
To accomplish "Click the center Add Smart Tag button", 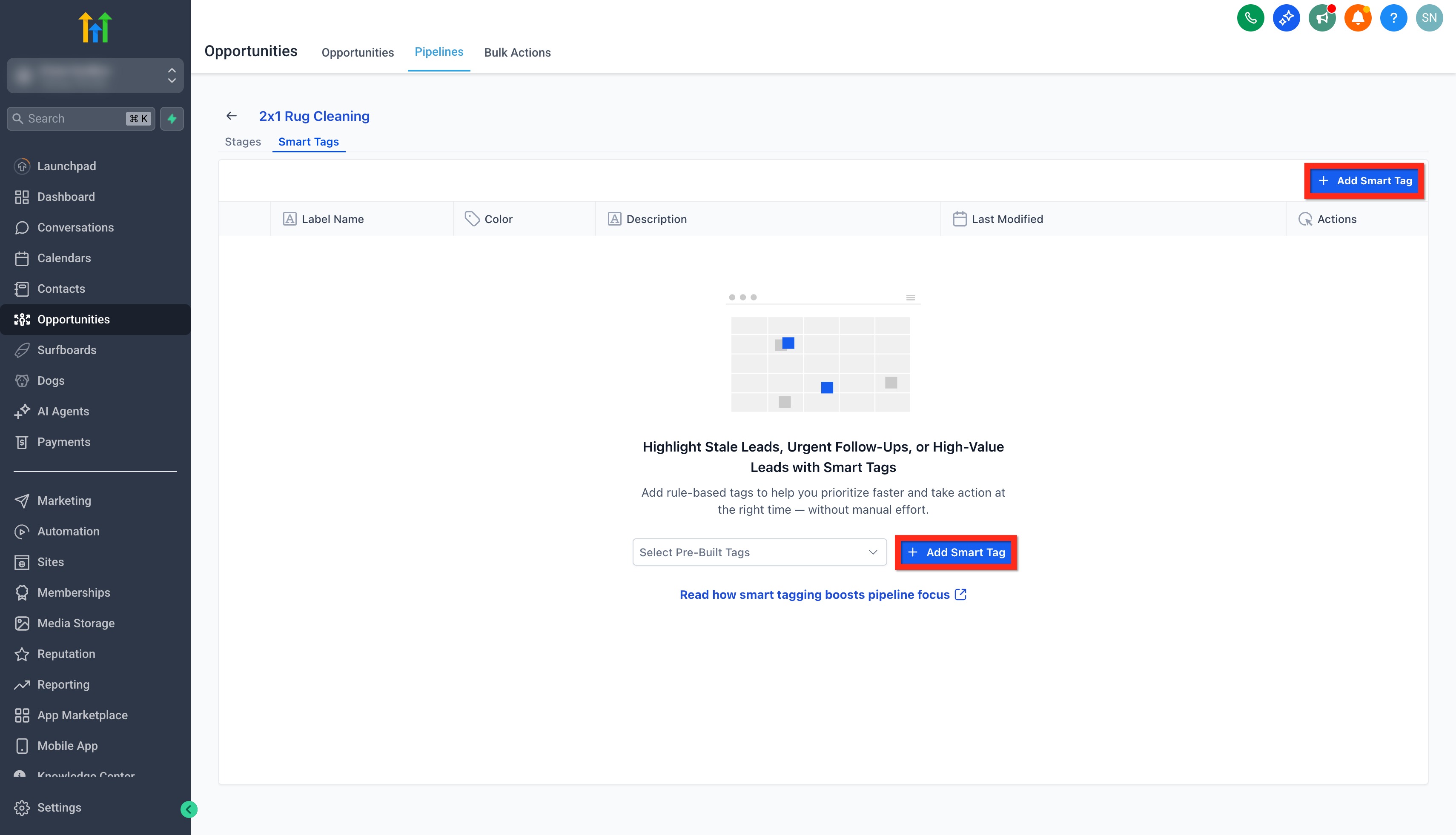I will tap(956, 552).
